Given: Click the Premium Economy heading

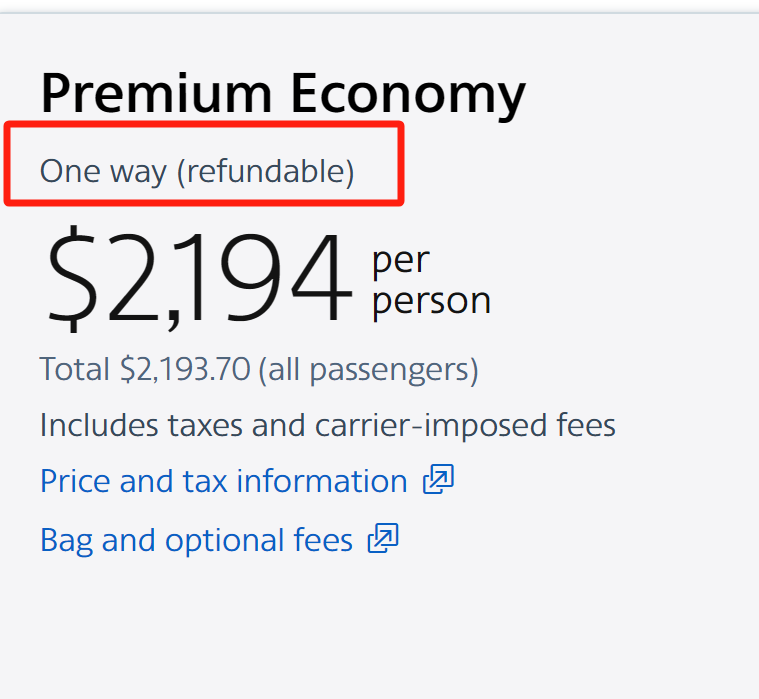Looking at the screenshot, I should 282,94.
